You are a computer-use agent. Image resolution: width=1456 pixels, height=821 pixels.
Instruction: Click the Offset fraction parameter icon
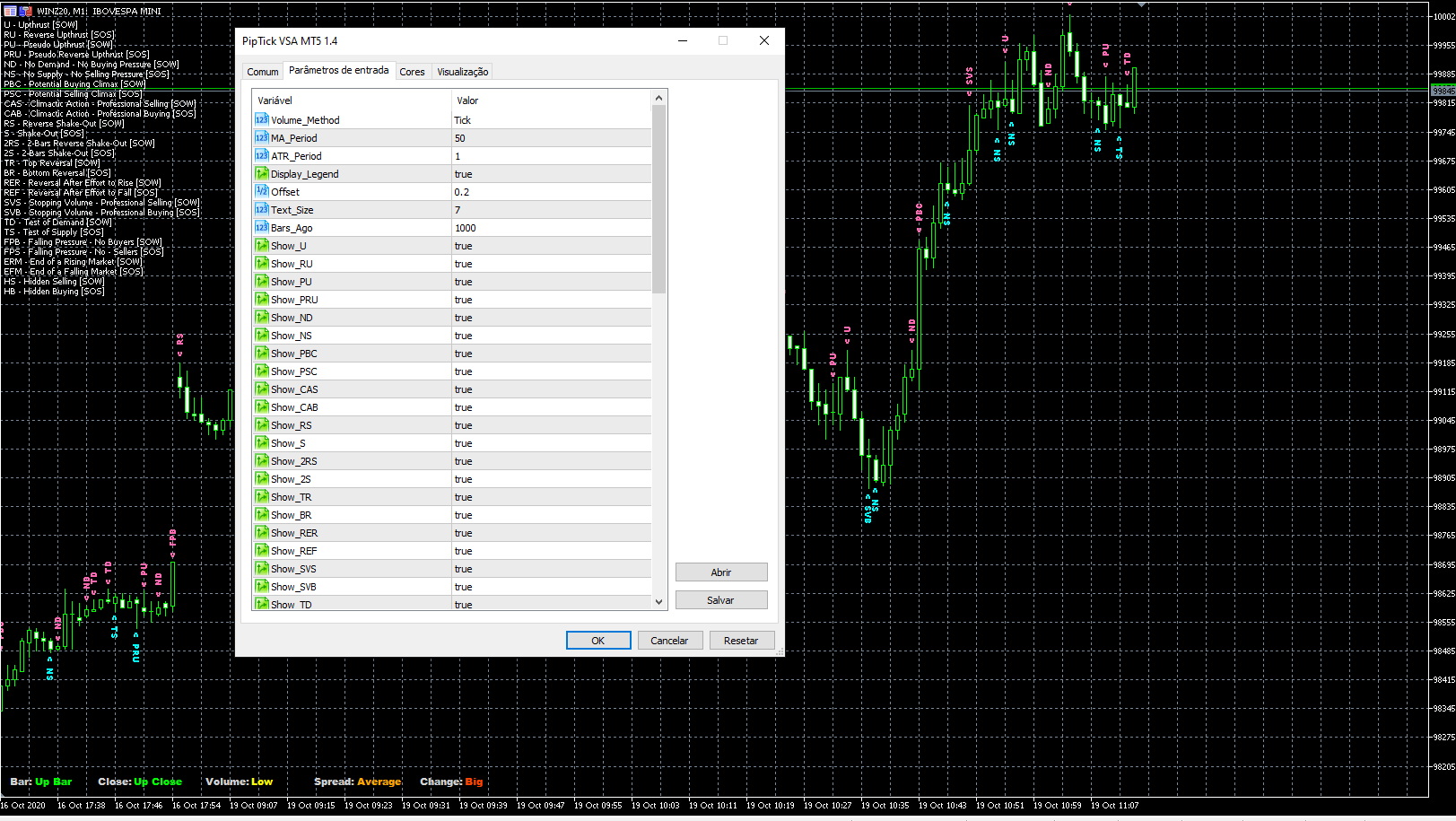tap(261, 191)
